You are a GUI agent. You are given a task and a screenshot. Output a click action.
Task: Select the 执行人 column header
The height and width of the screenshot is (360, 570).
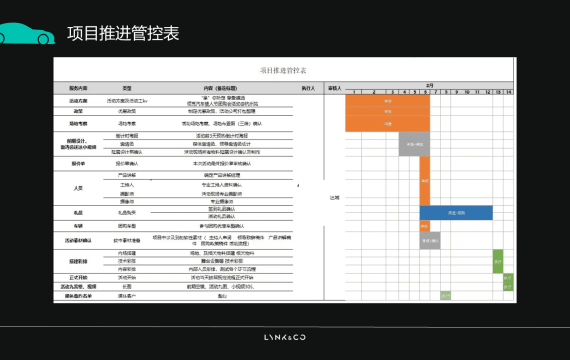point(308,88)
